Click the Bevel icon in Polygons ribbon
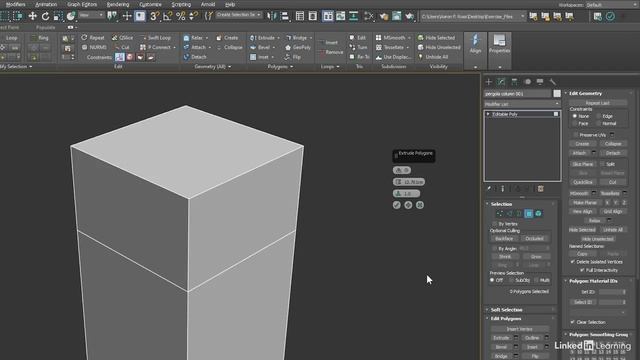 tap(253, 47)
